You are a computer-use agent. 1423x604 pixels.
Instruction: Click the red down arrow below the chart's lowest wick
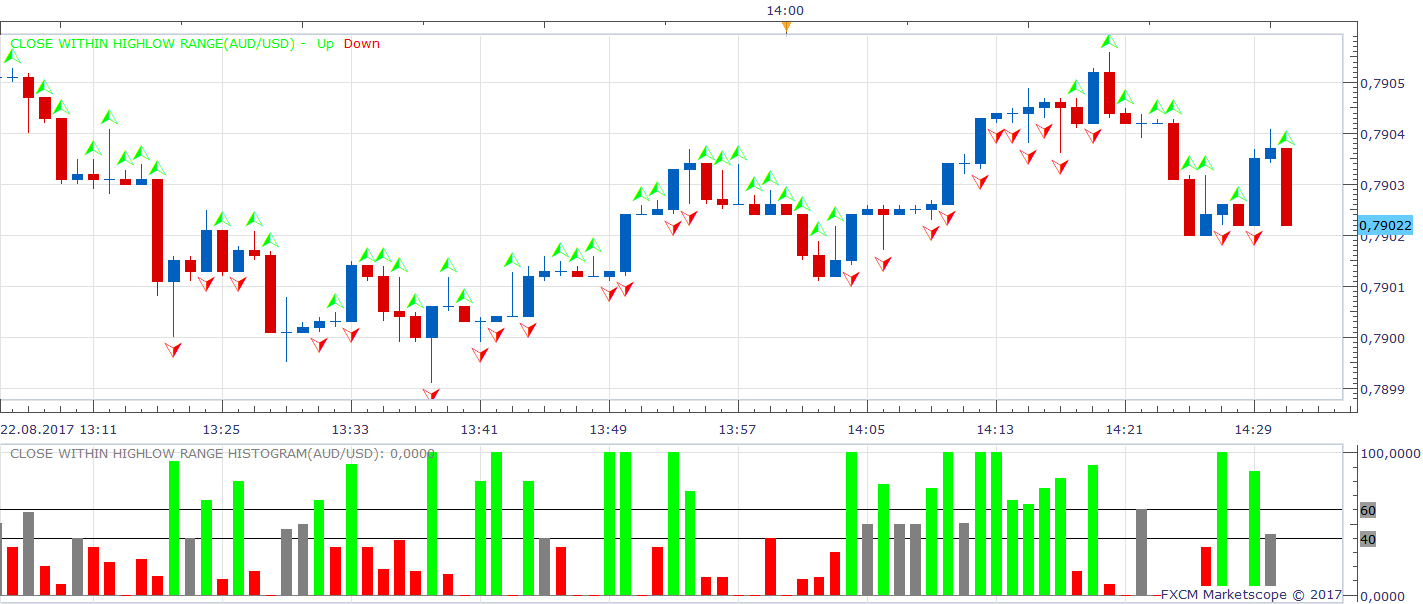[431, 394]
